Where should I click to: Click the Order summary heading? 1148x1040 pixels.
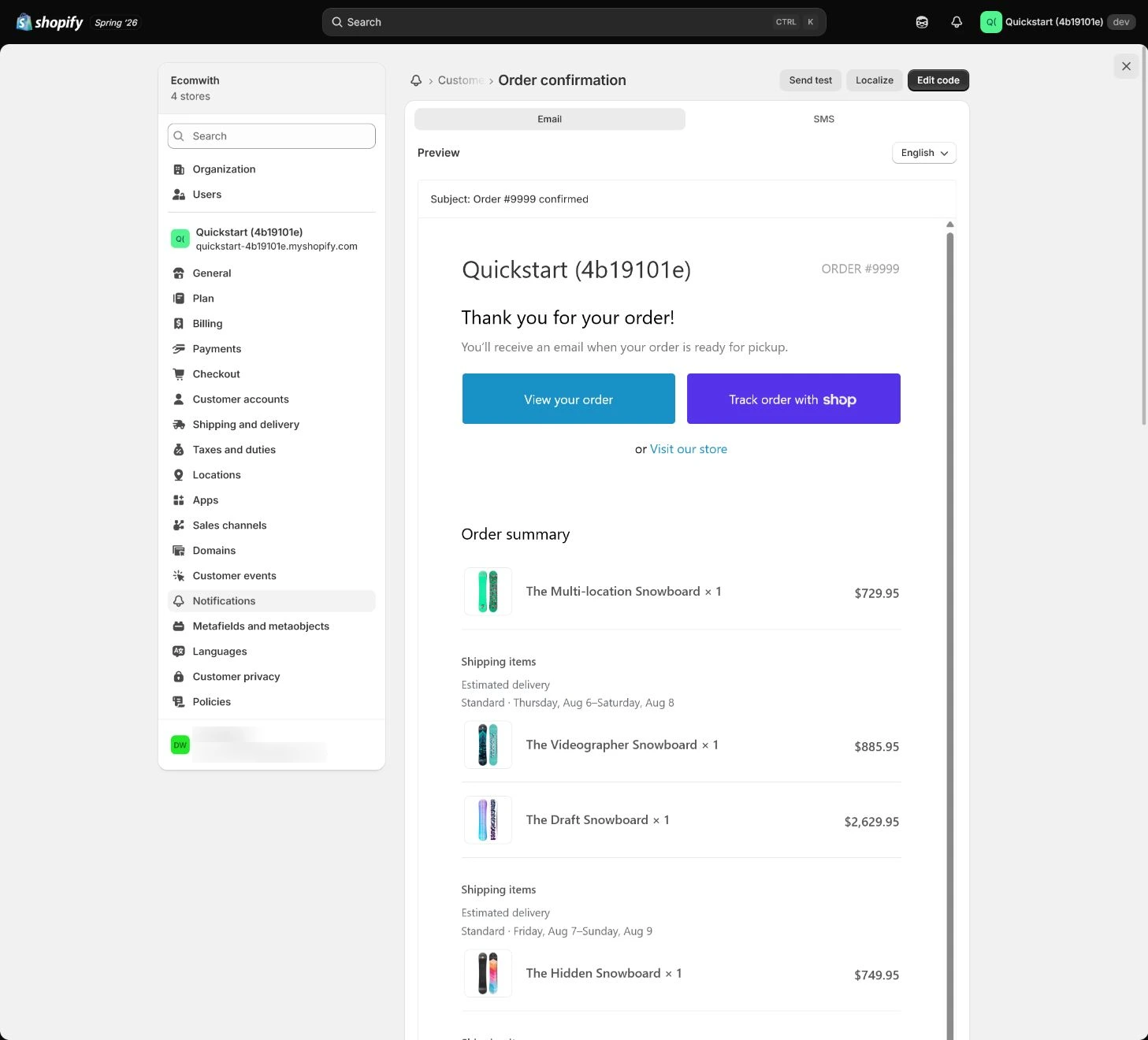515,534
